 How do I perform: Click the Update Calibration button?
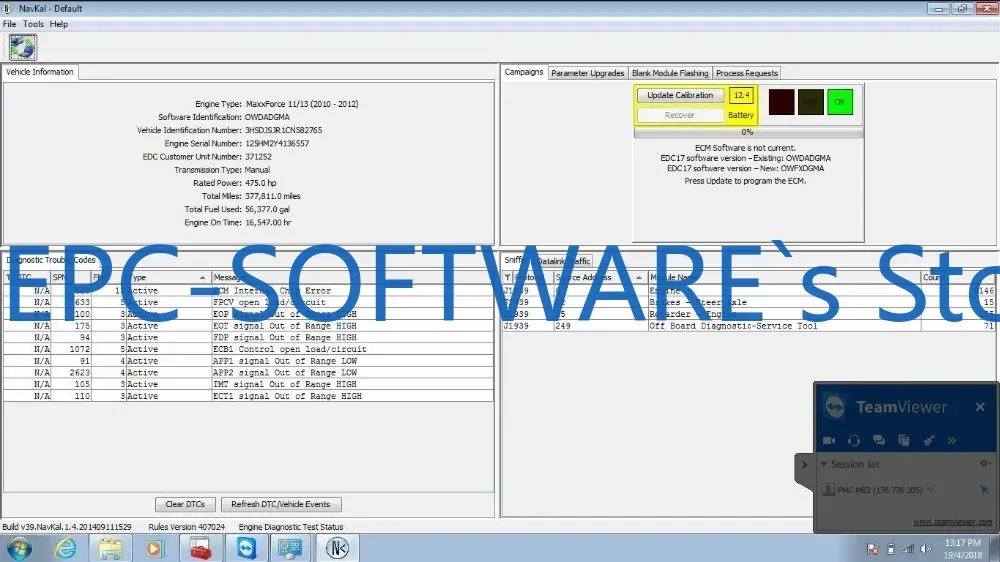[680, 95]
